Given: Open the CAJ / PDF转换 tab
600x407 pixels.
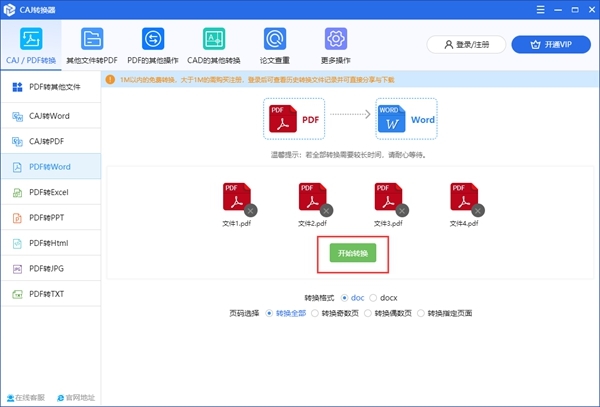Looking at the screenshot, I should pos(31,44).
